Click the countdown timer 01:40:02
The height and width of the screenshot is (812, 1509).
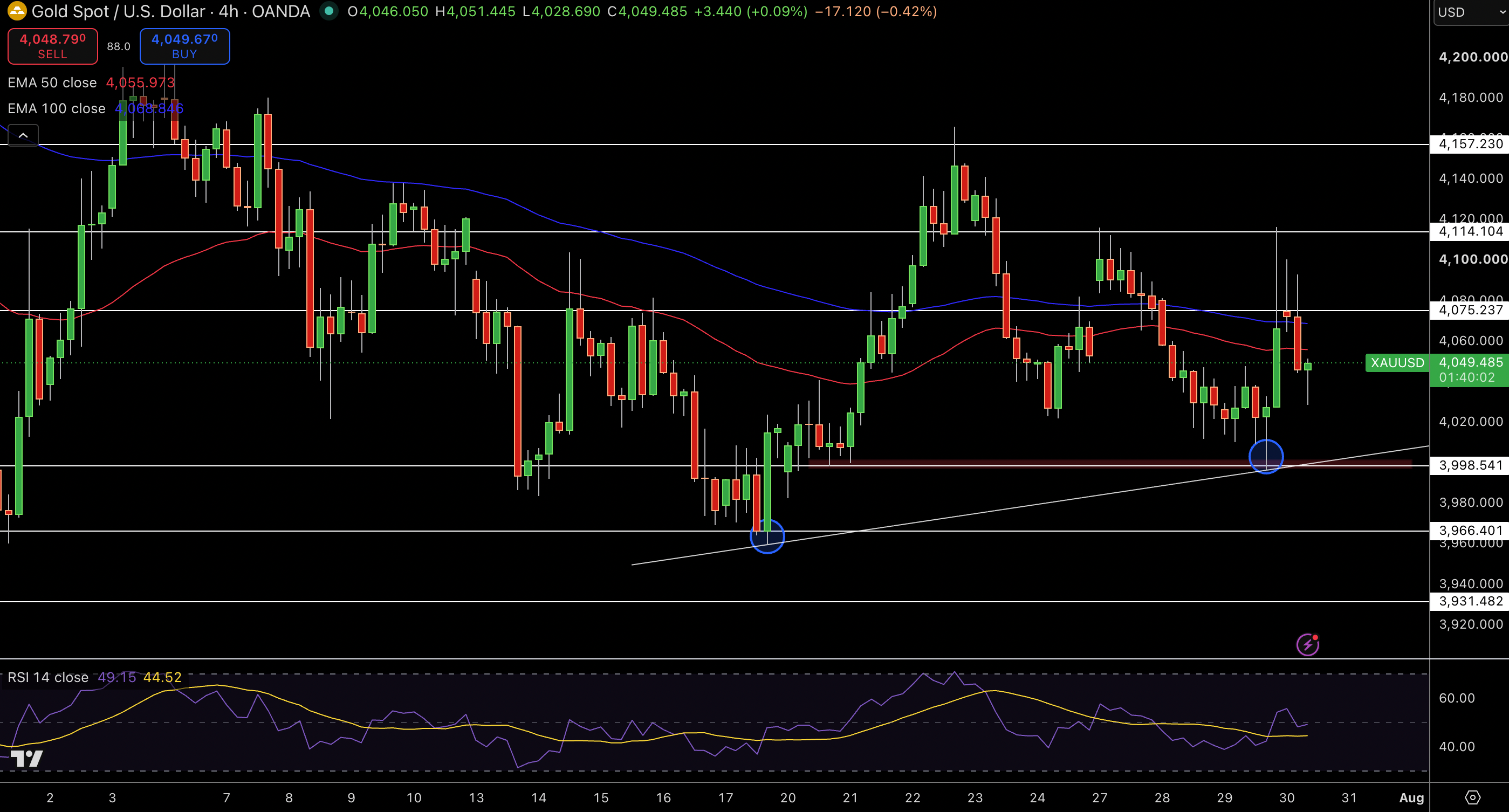tap(1467, 377)
